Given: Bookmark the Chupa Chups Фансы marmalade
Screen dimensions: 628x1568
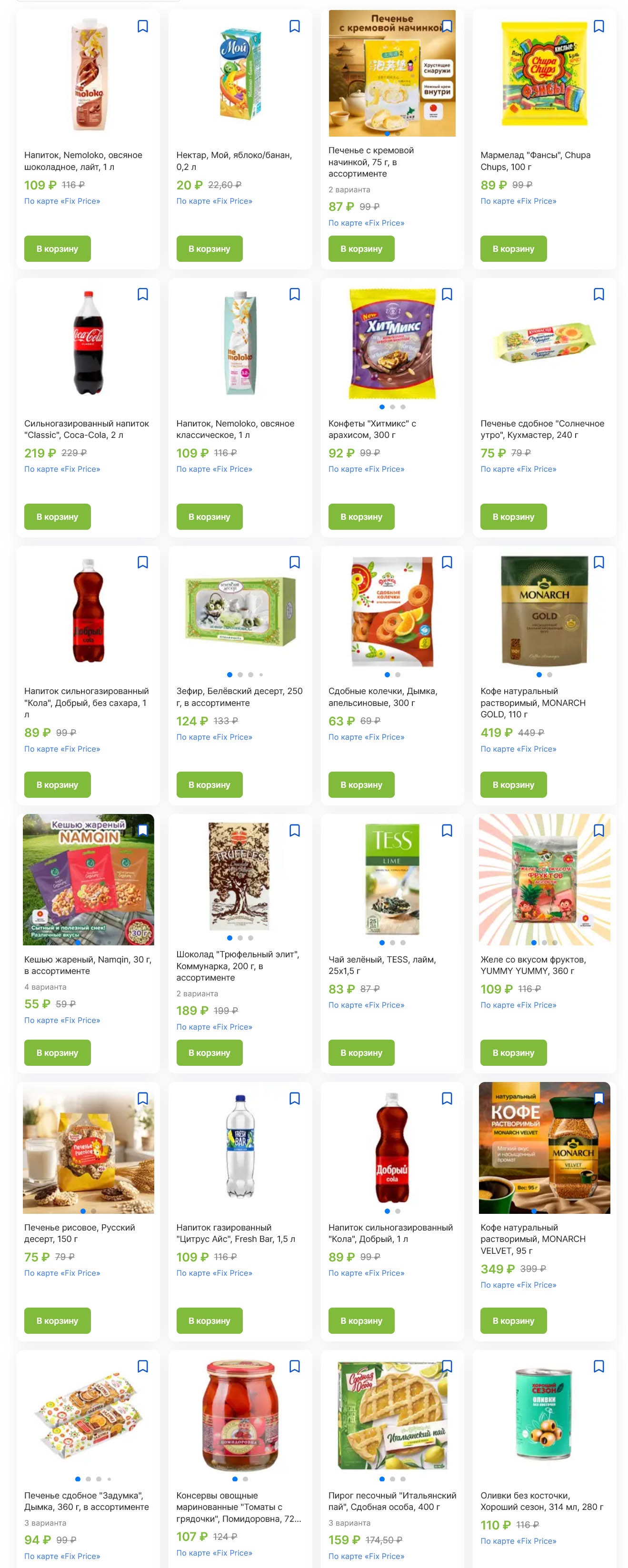Looking at the screenshot, I should (x=599, y=26).
